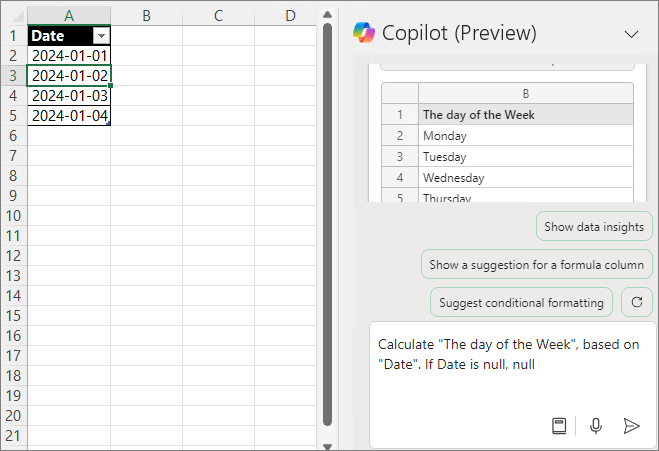Open the prompt guide book icon
659x451 pixels.
tap(559, 426)
